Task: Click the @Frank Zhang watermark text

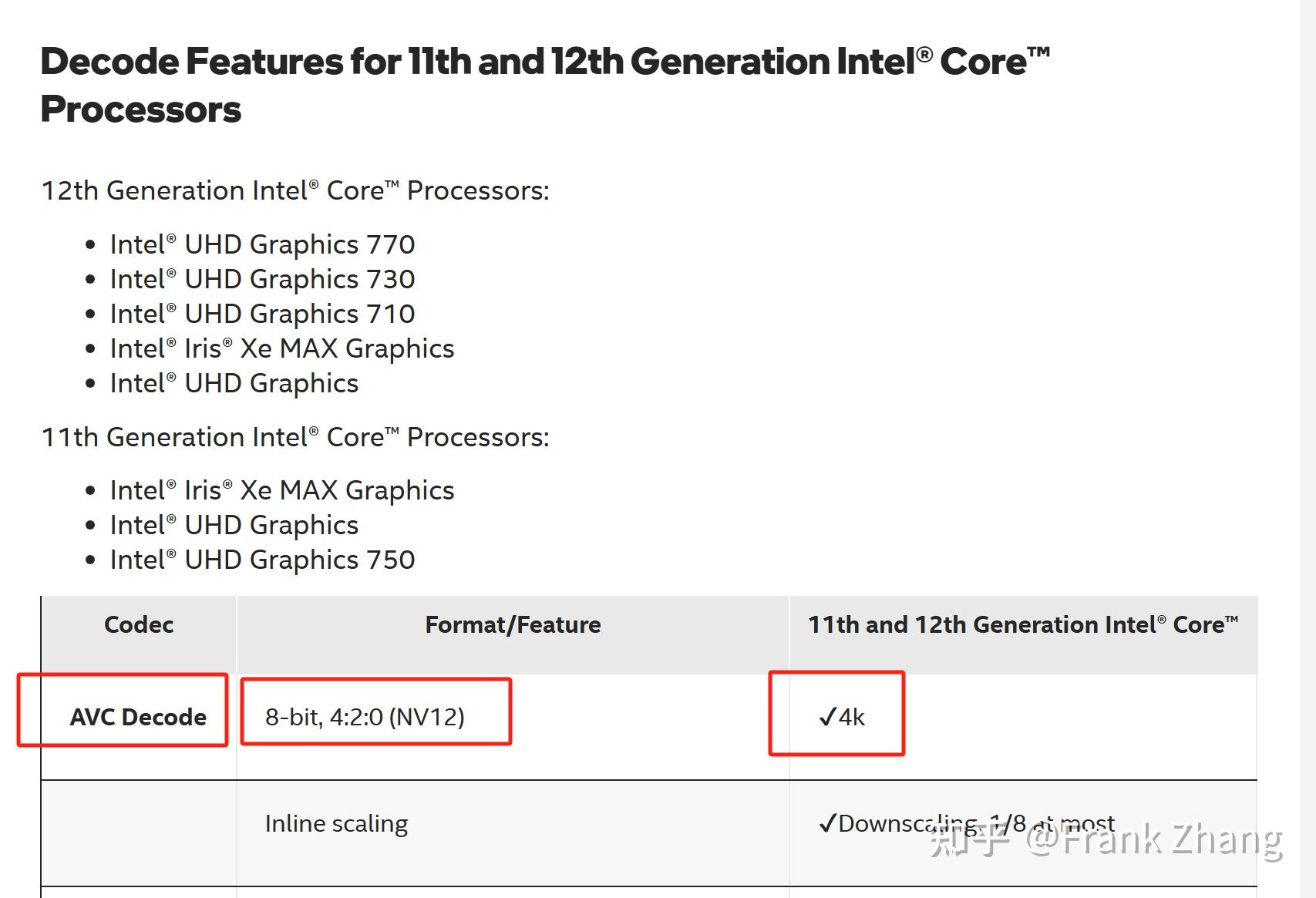Action: pyautogui.click(x=1153, y=839)
